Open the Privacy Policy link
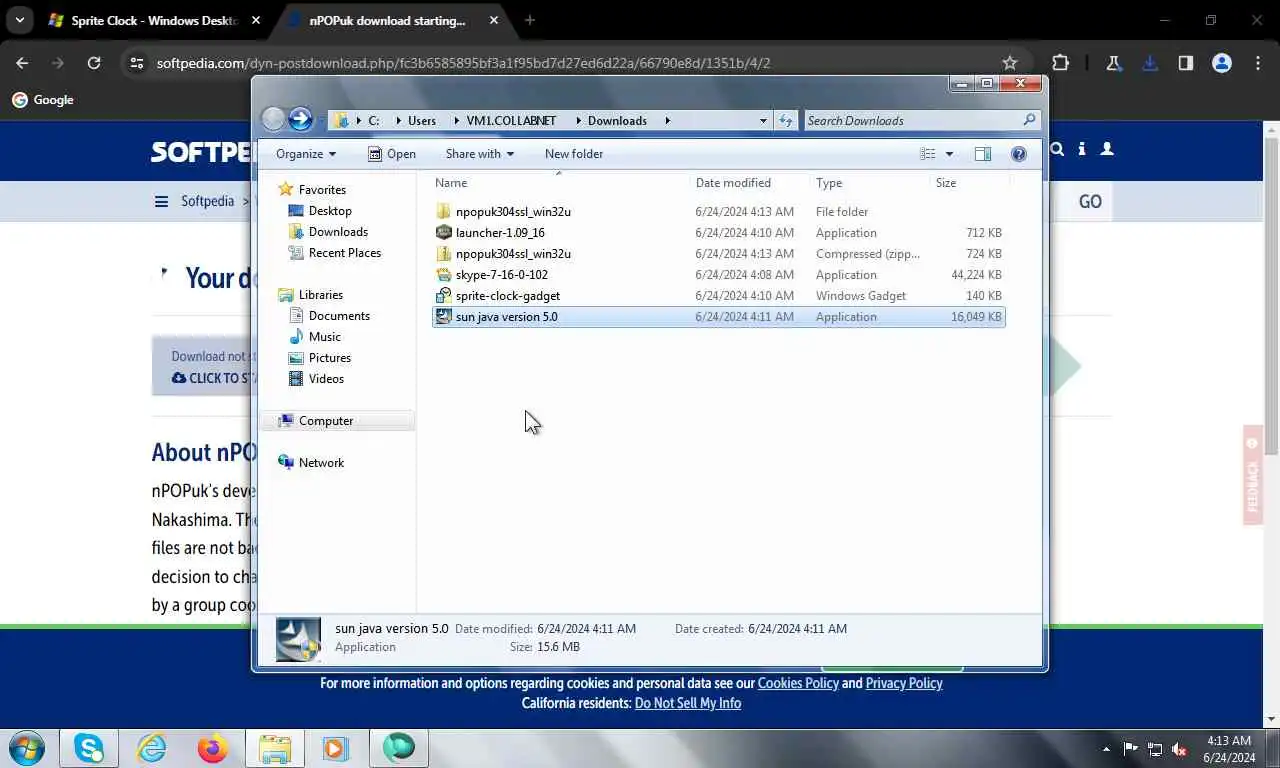This screenshot has width=1280, height=768. (x=904, y=683)
